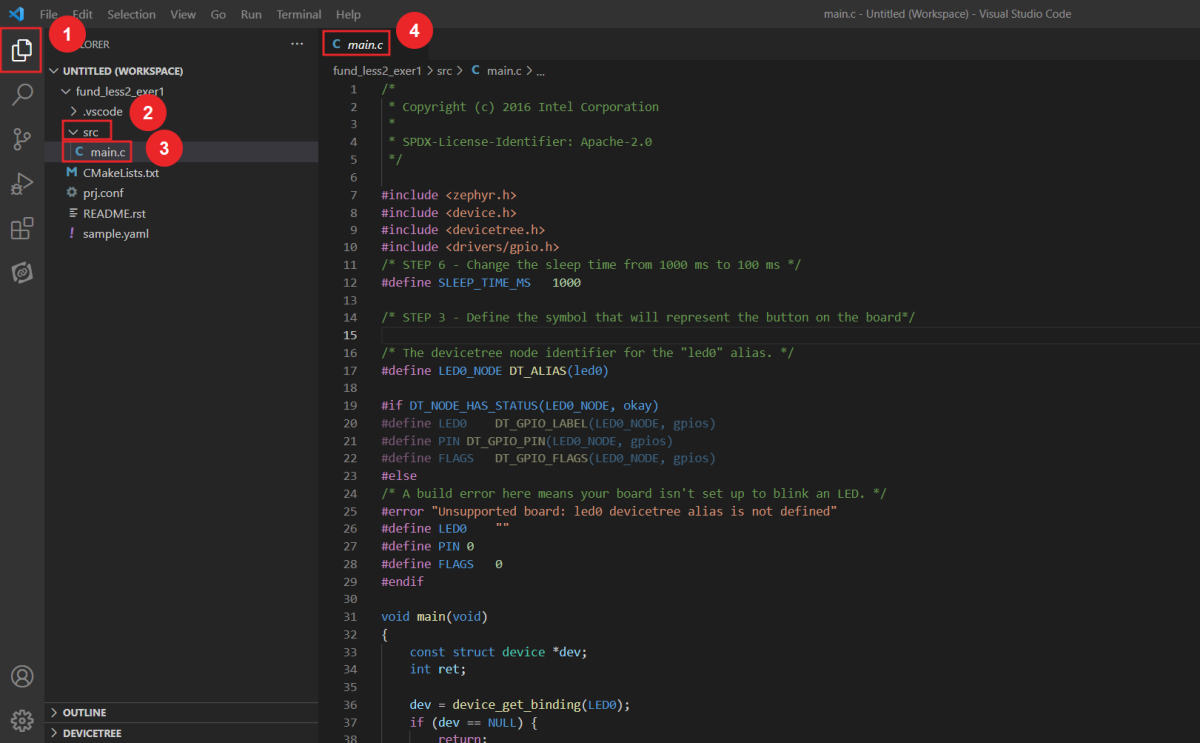Open the Source Control view
The height and width of the screenshot is (743, 1200).
point(22,139)
